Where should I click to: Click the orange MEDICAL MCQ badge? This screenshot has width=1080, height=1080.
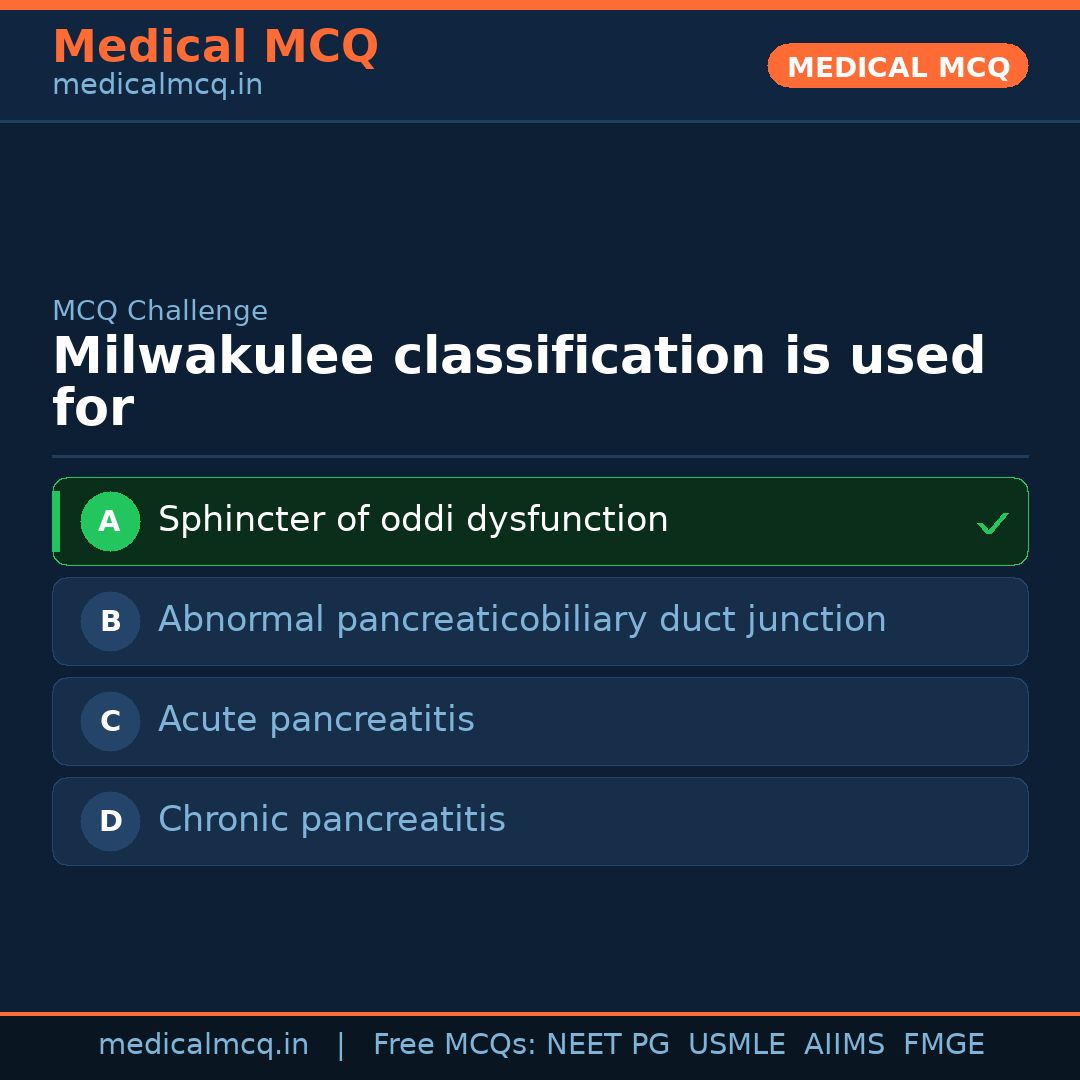pyautogui.click(x=898, y=67)
